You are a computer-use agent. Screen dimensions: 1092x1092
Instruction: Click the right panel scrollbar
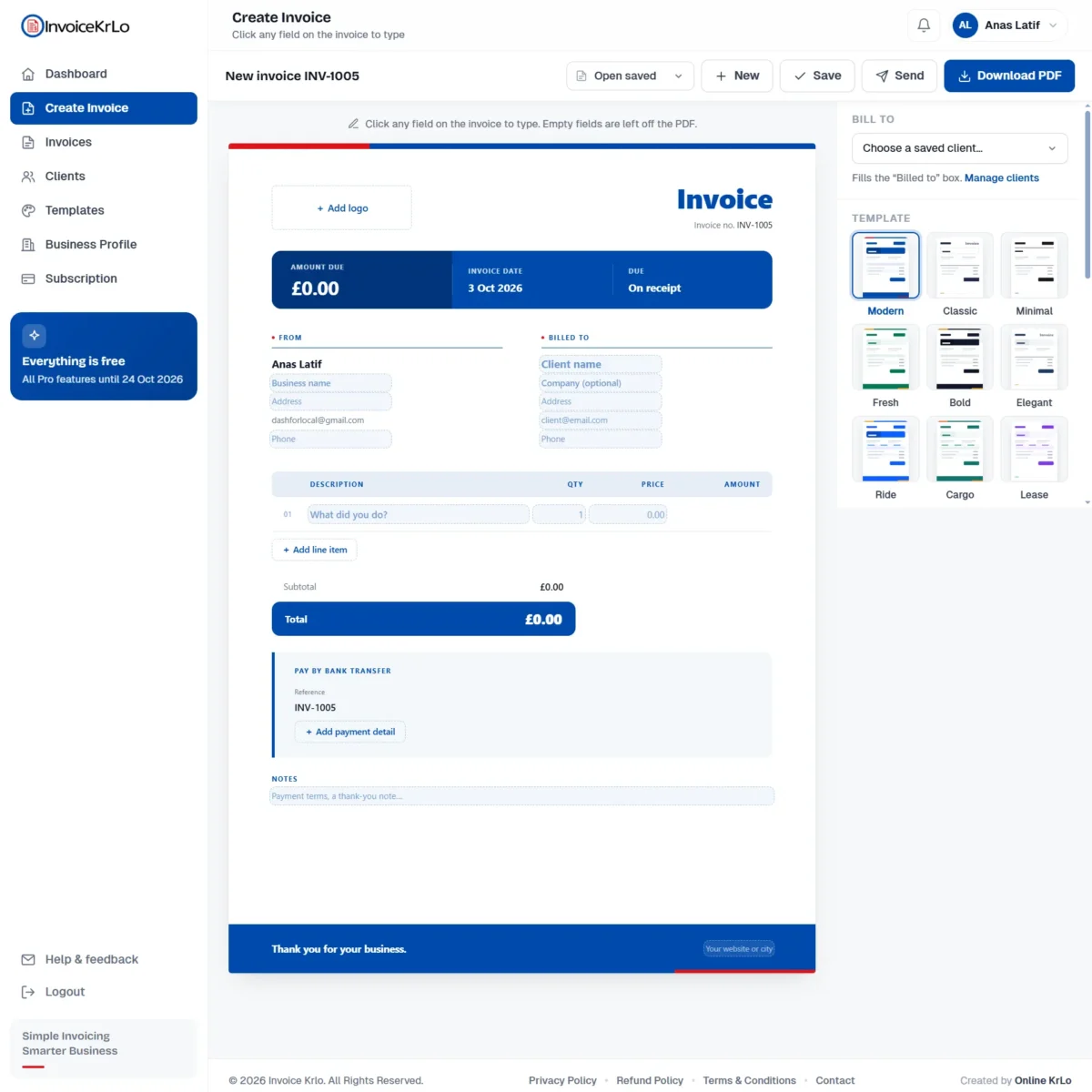click(x=1087, y=196)
